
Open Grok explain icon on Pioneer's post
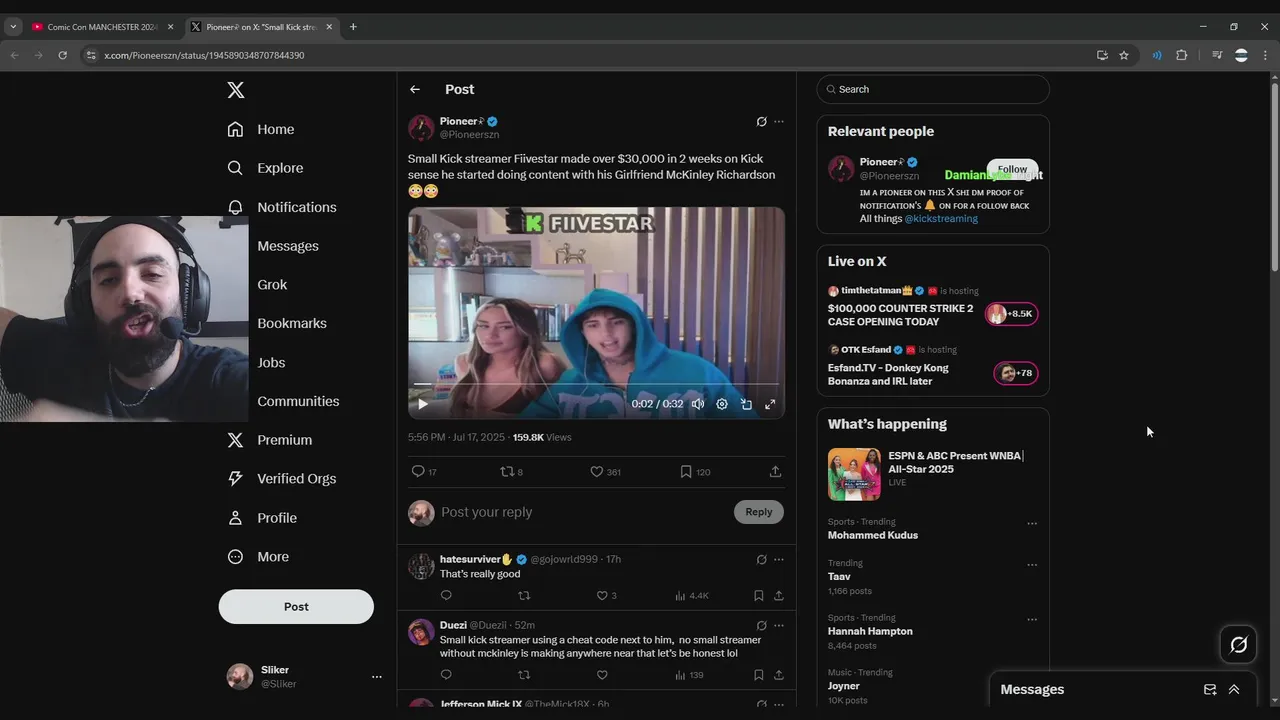tap(761, 122)
